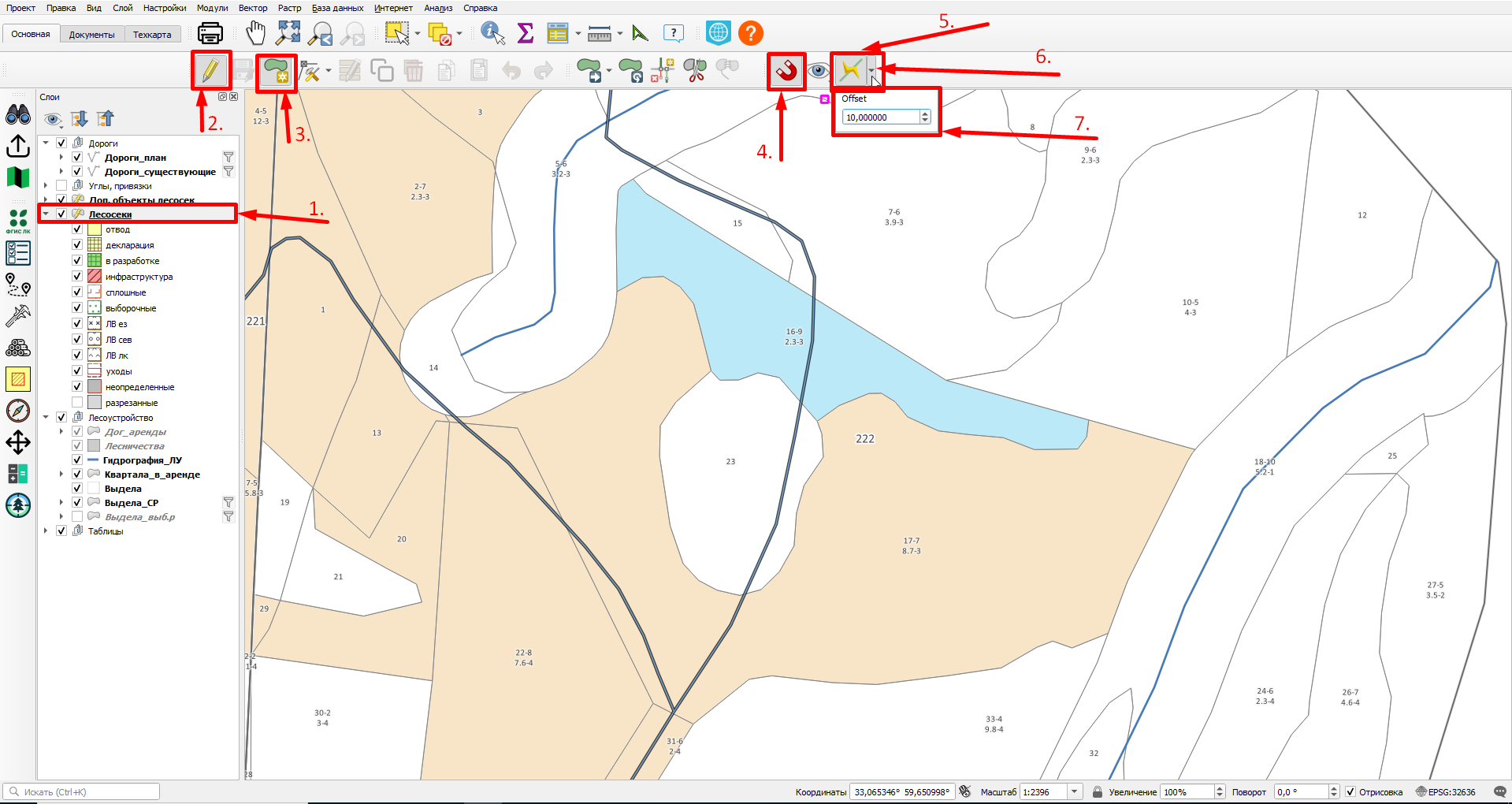
Task: Select the Identify Features tool
Action: pos(493,33)
